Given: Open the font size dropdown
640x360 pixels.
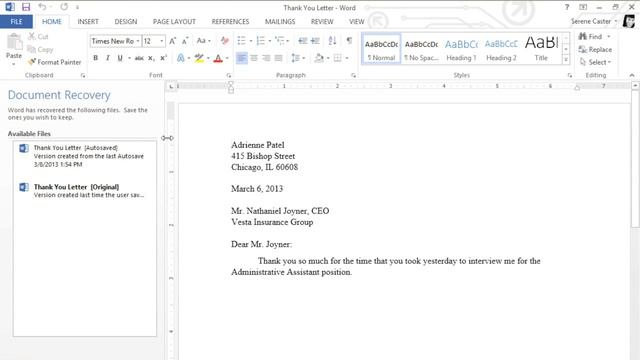Looking at the screenshot, I should [x=162, y=41].
